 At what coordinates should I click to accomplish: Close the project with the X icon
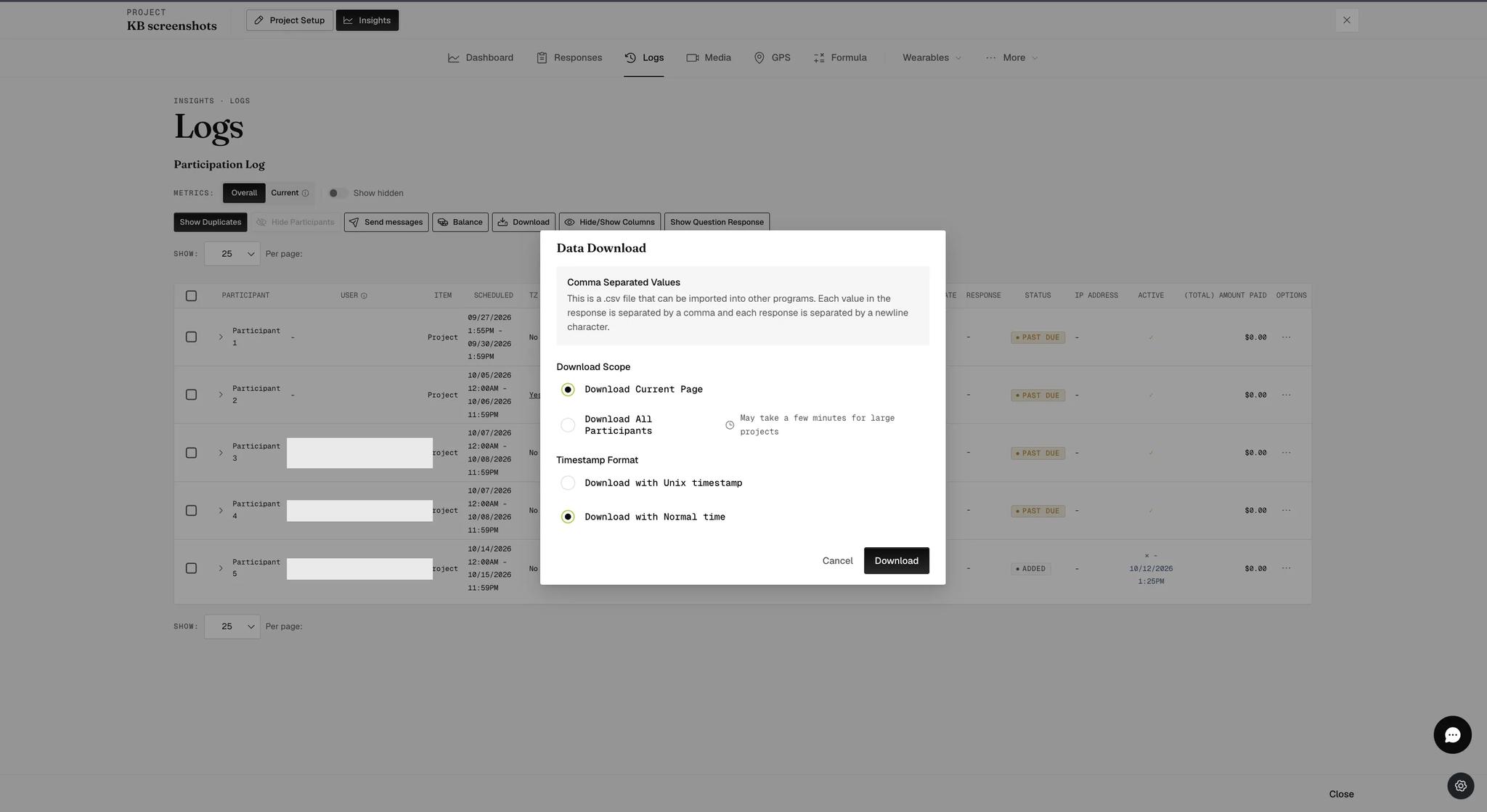click(x=1347, y=20)
